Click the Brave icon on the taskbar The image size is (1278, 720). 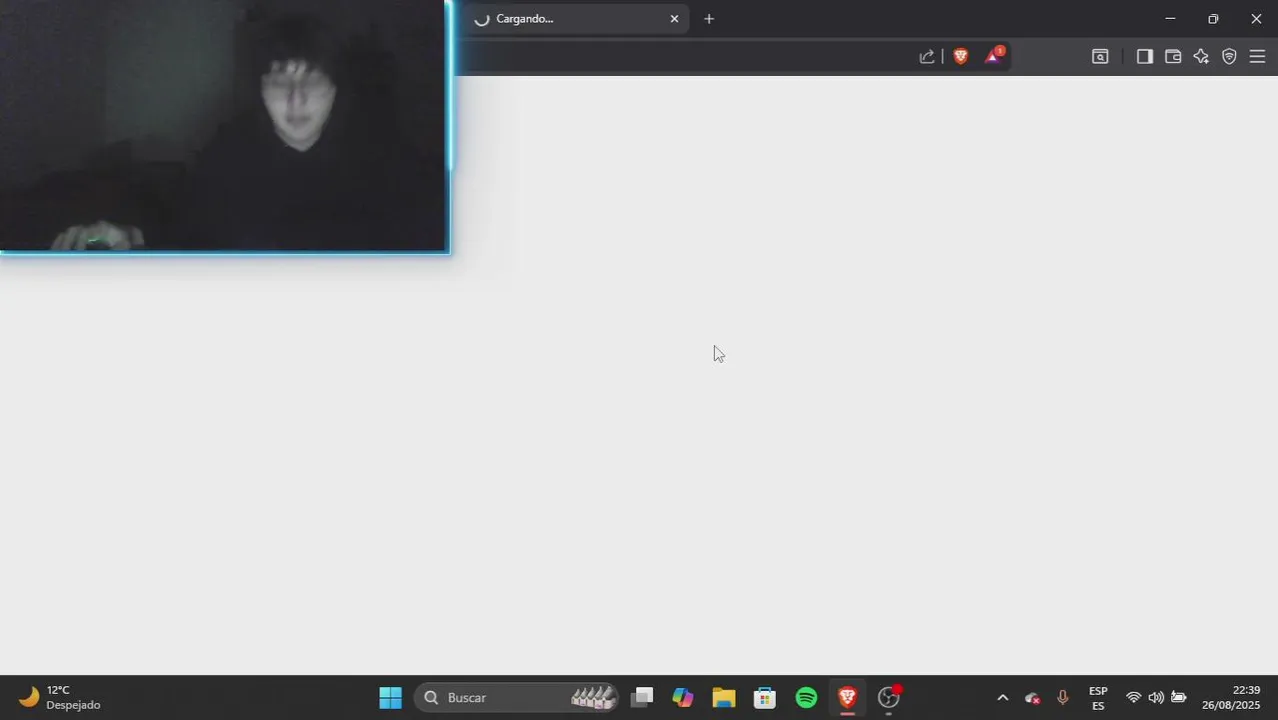tap(847, 698)
